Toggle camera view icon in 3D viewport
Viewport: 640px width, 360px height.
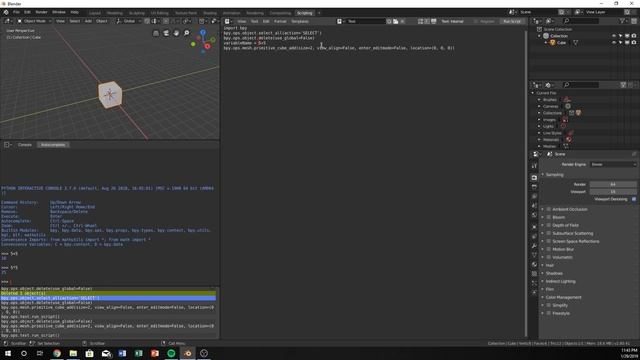tap(166, 33)
